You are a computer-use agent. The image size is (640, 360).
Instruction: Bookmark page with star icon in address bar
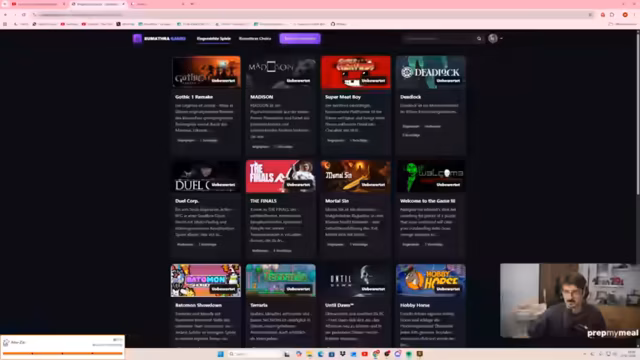pyautogui.click(x=590, y=15)
